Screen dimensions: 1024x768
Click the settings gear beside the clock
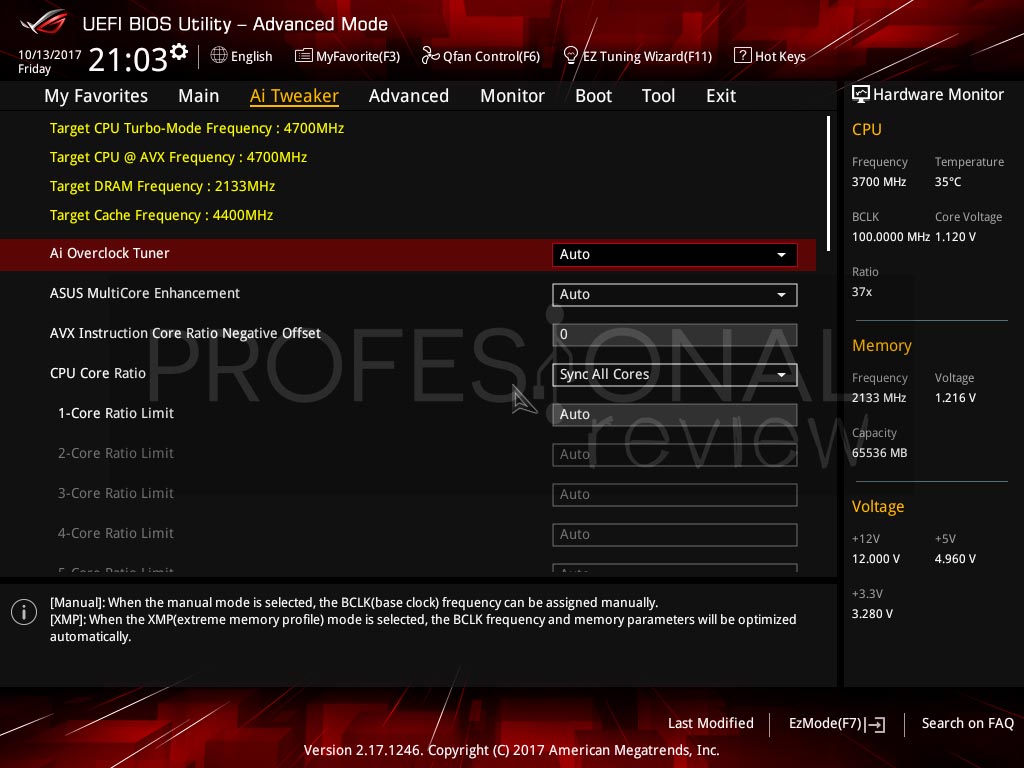178,52
